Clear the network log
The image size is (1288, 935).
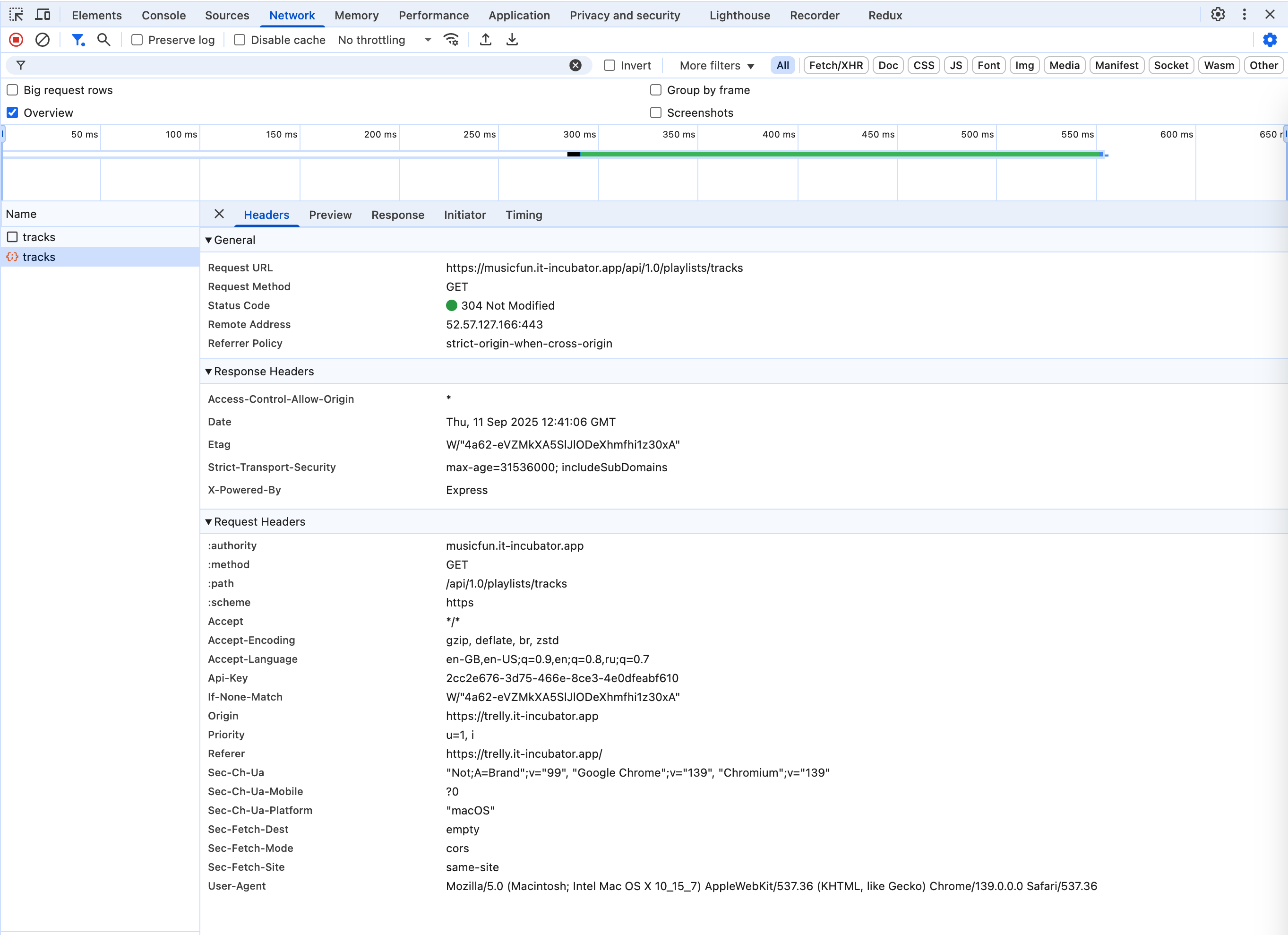[43, 40]
